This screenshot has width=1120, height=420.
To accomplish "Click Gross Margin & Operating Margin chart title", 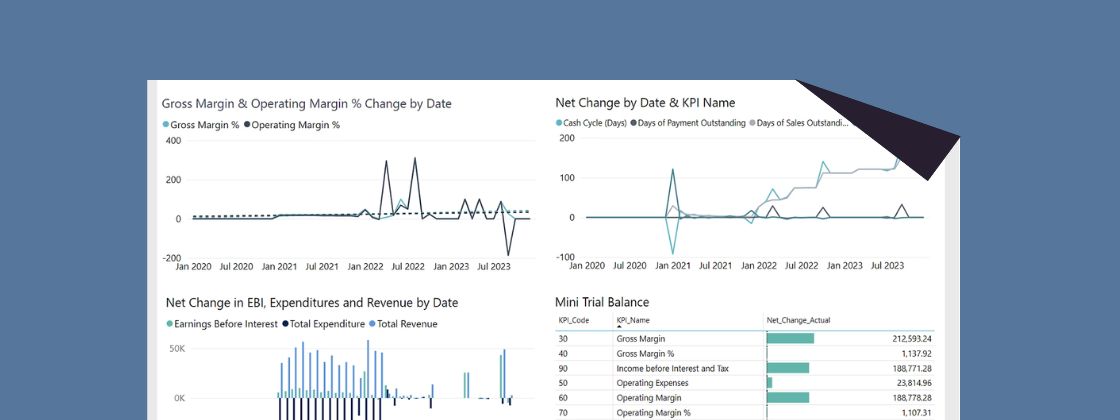I will click(x=306, y=104).
